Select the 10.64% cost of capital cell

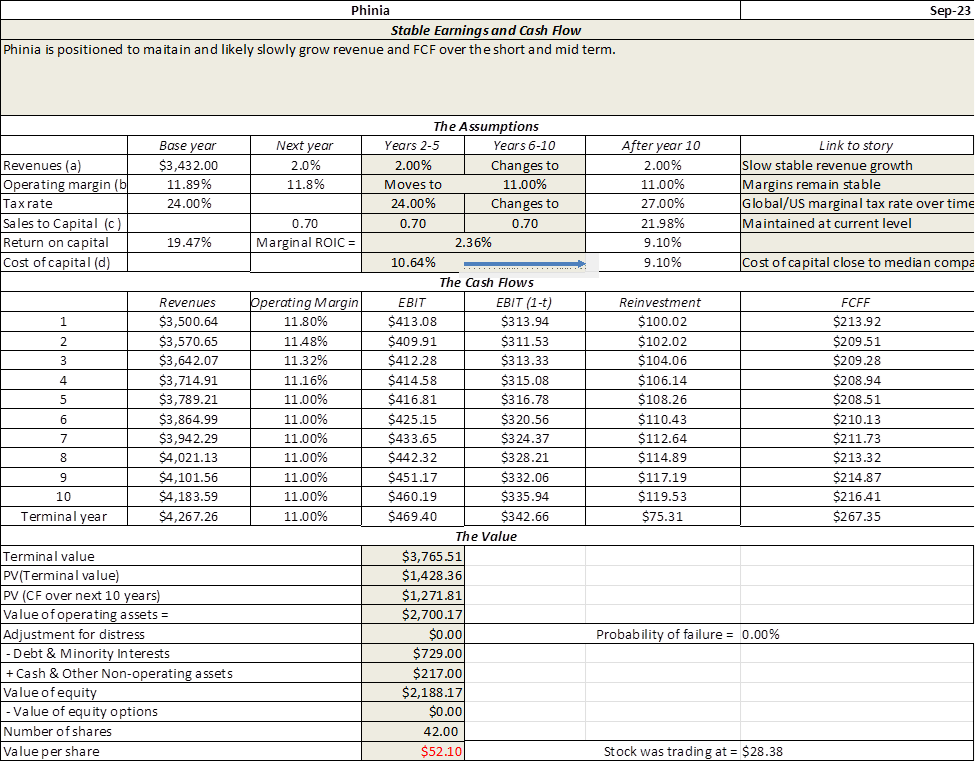[x=413, y=263]
